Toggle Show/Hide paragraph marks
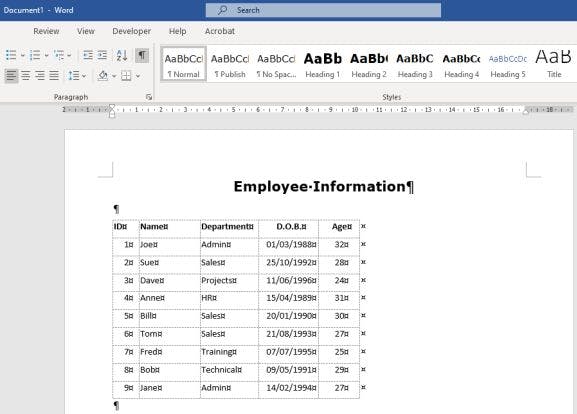The image size is (577, 414). (x=142, y=55)
